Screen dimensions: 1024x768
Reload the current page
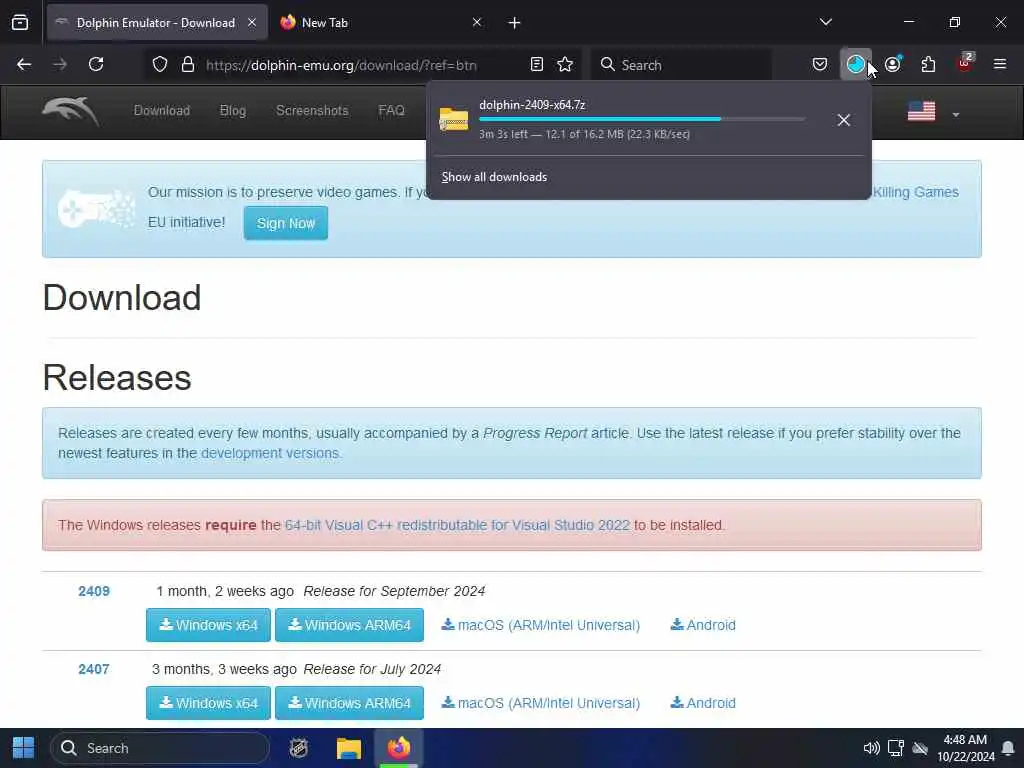coord(96,64)
